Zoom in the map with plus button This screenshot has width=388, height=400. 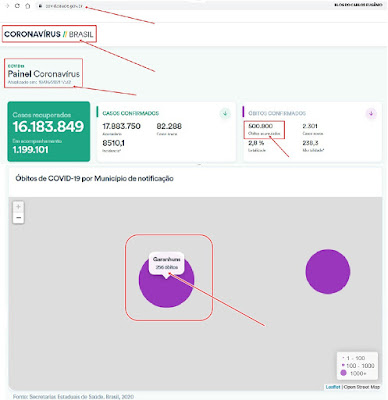18,207
